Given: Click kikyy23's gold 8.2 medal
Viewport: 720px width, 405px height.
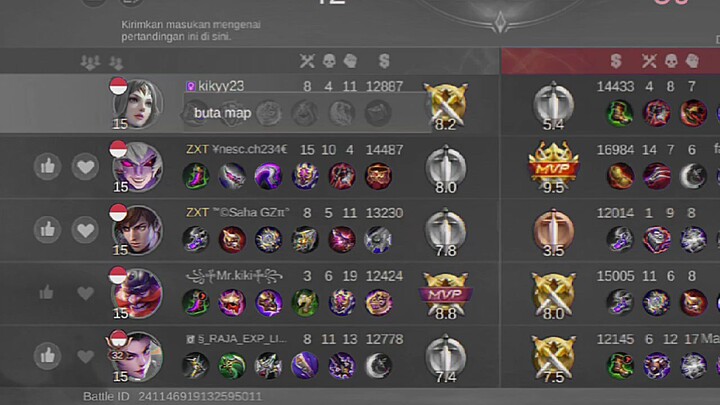Looking at the screenshot, I should [x=445, y=105].
